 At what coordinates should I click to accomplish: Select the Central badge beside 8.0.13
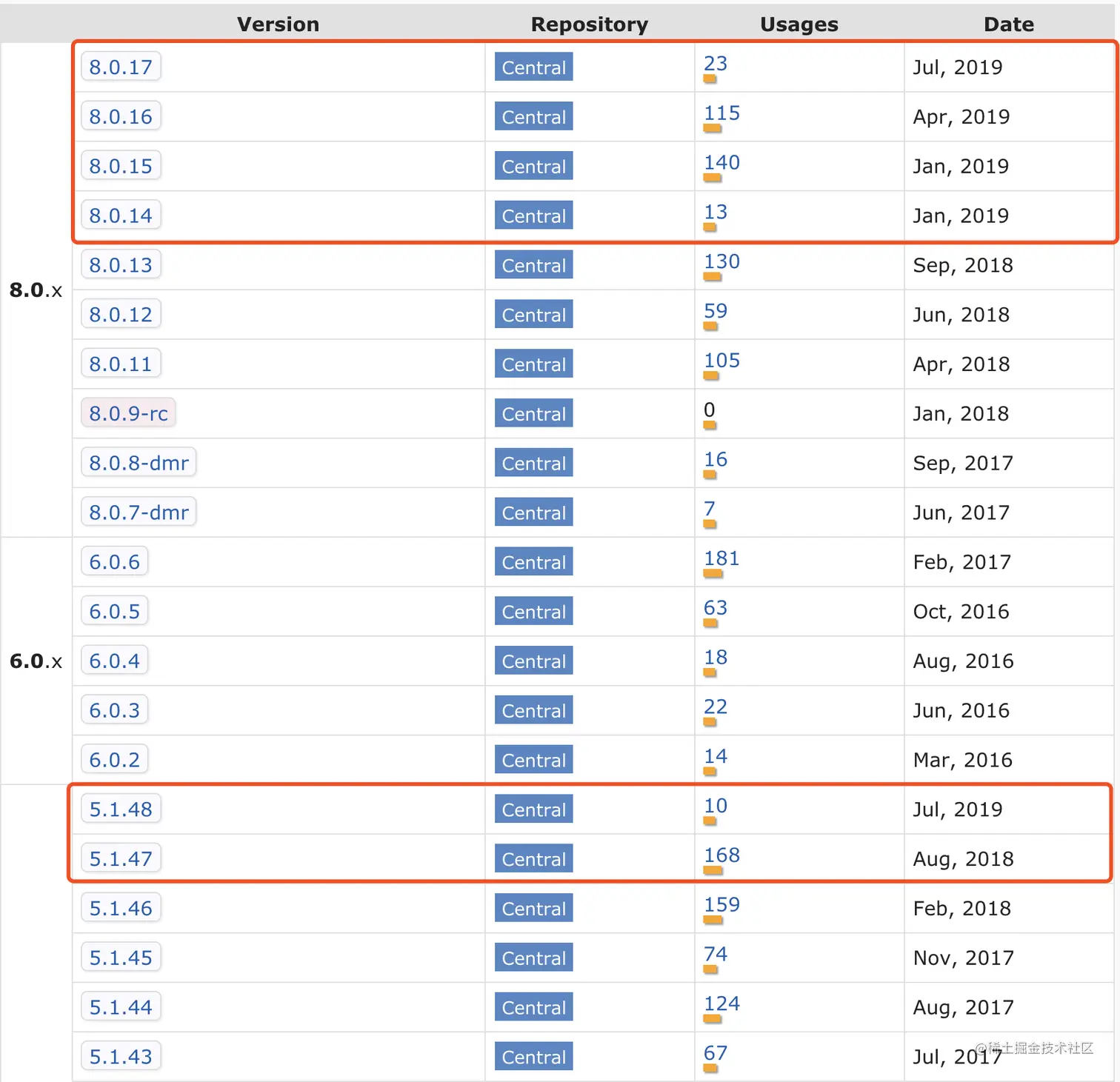pos(533,265)
